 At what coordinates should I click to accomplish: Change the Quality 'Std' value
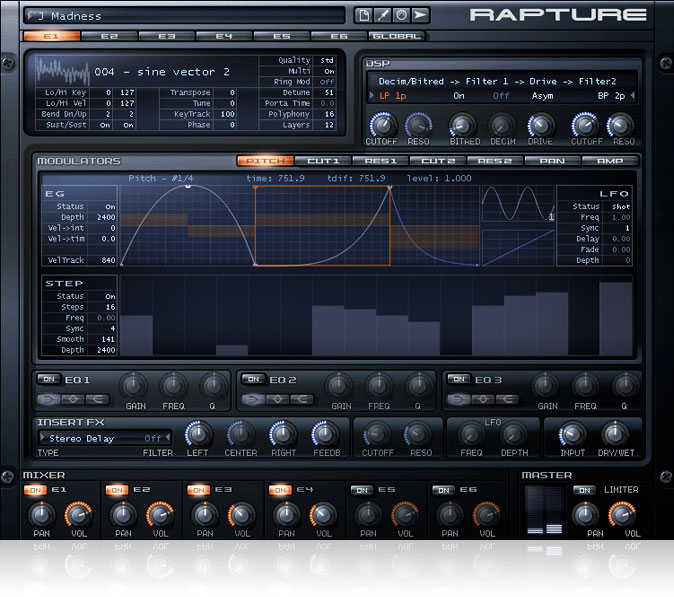tap(327, 61)
